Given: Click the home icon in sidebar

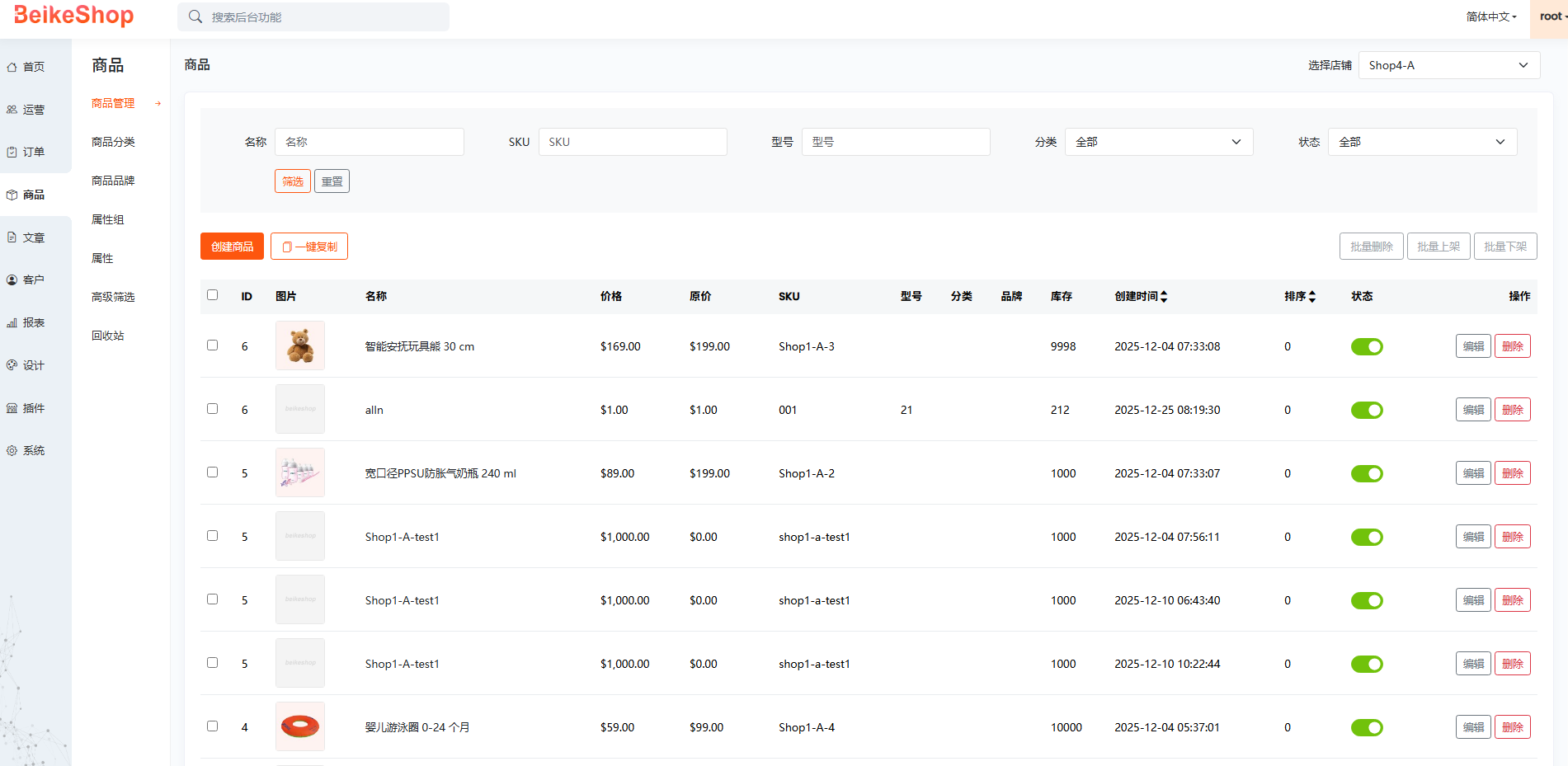Looking at the screenshot, I should (x=12, y=68).
